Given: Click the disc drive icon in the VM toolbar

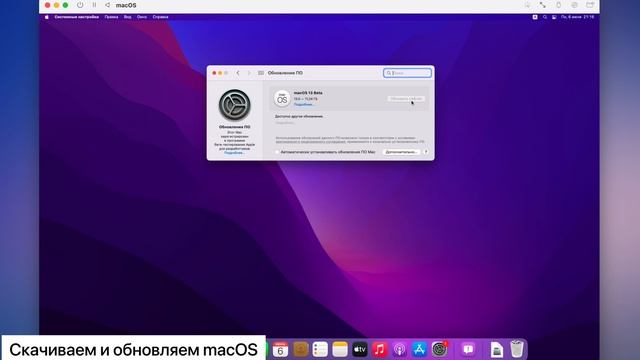Looking at the screenshot, I should (574, 5).
